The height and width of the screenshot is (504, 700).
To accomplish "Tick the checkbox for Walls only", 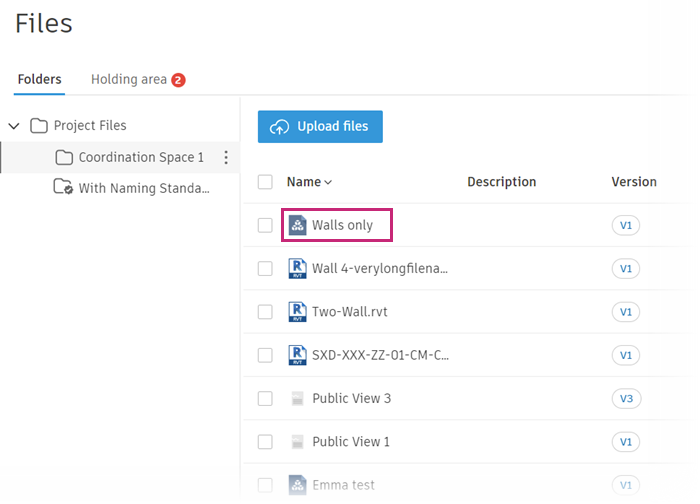I will tap(265, 226).
